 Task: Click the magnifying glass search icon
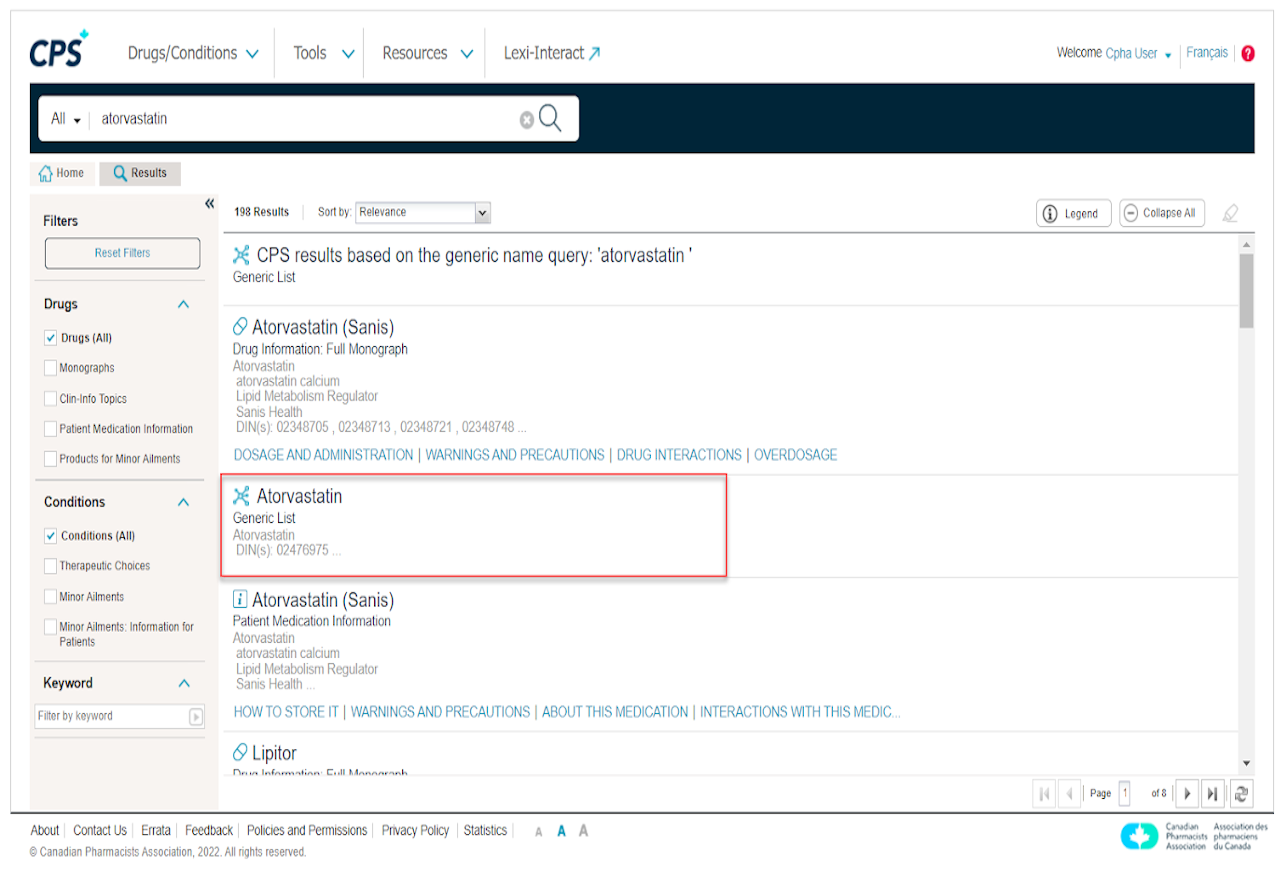pyautogui.click(x=550, y=119)
